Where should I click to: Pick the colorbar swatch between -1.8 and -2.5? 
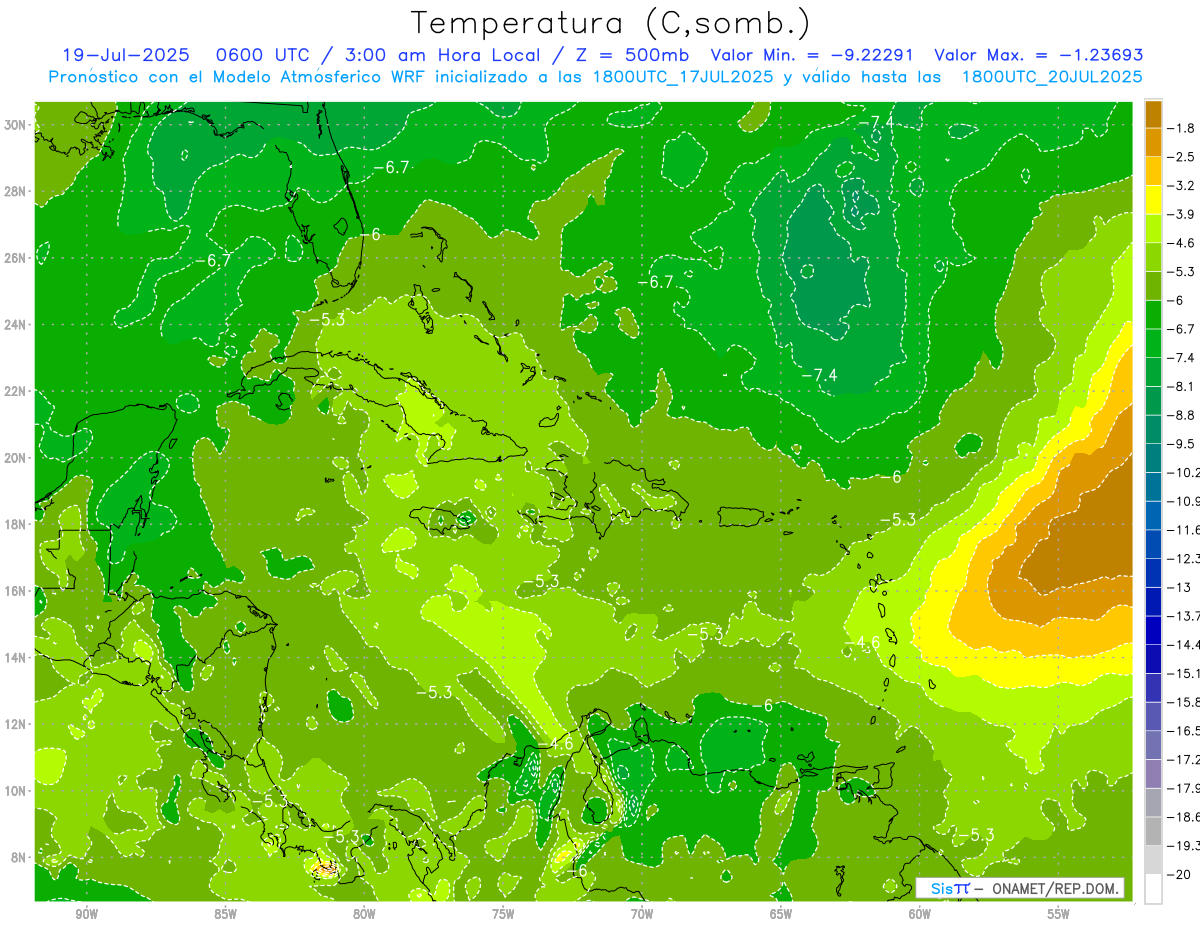click(x=1153, y=142)
